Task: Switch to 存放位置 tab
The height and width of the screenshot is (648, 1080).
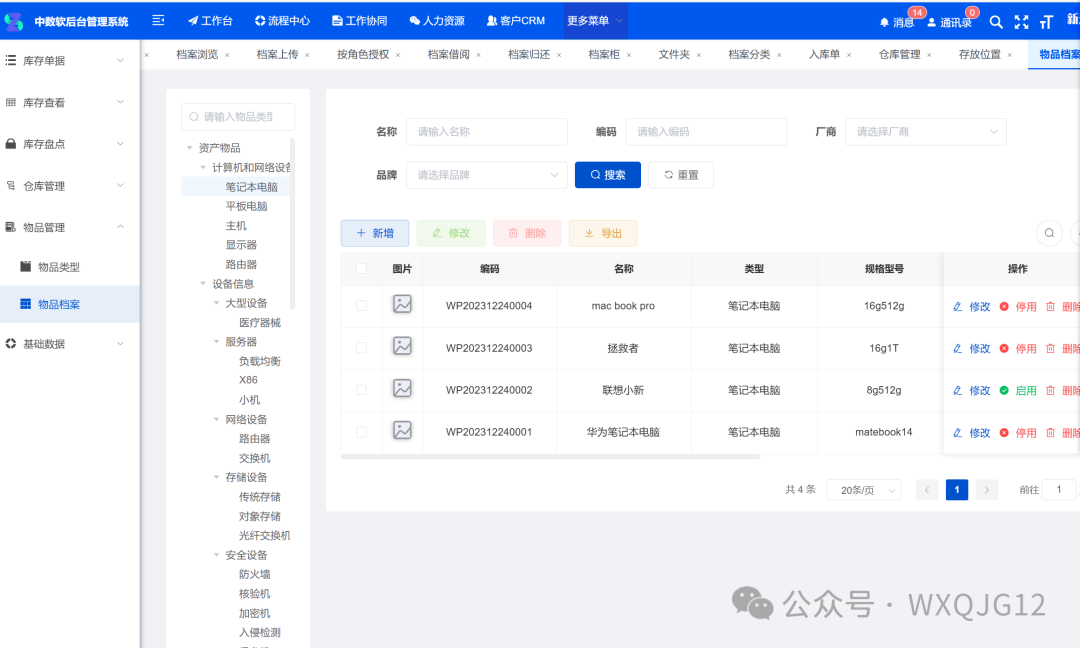Action: (x=979, y=54)
